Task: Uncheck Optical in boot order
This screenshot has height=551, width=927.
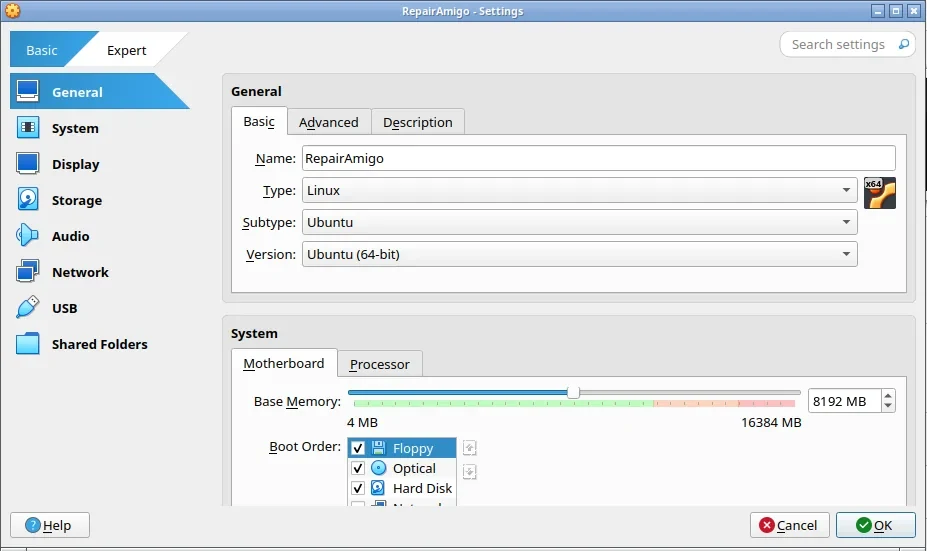Action: pos(358,468)
